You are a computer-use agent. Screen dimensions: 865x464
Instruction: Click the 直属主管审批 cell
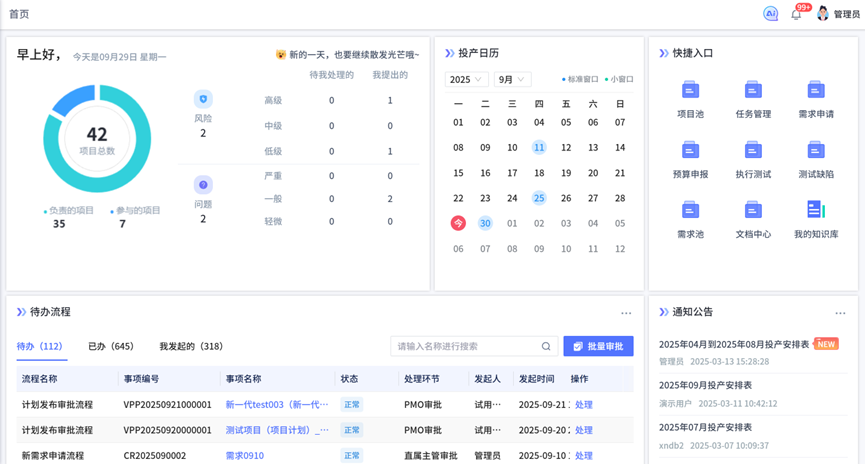pos(431,456)
